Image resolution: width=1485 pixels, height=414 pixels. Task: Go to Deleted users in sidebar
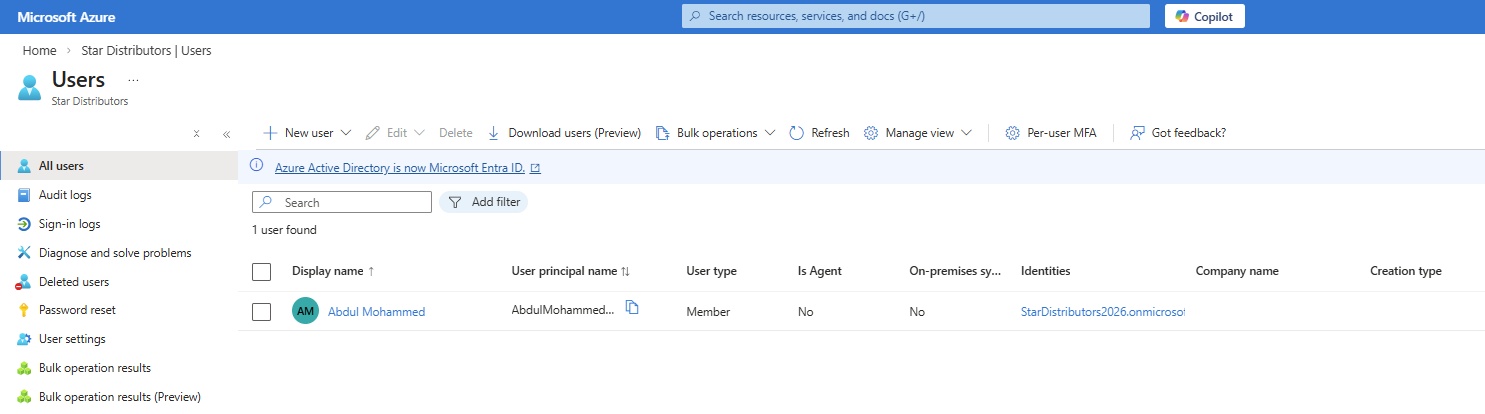tap(73, 282)
